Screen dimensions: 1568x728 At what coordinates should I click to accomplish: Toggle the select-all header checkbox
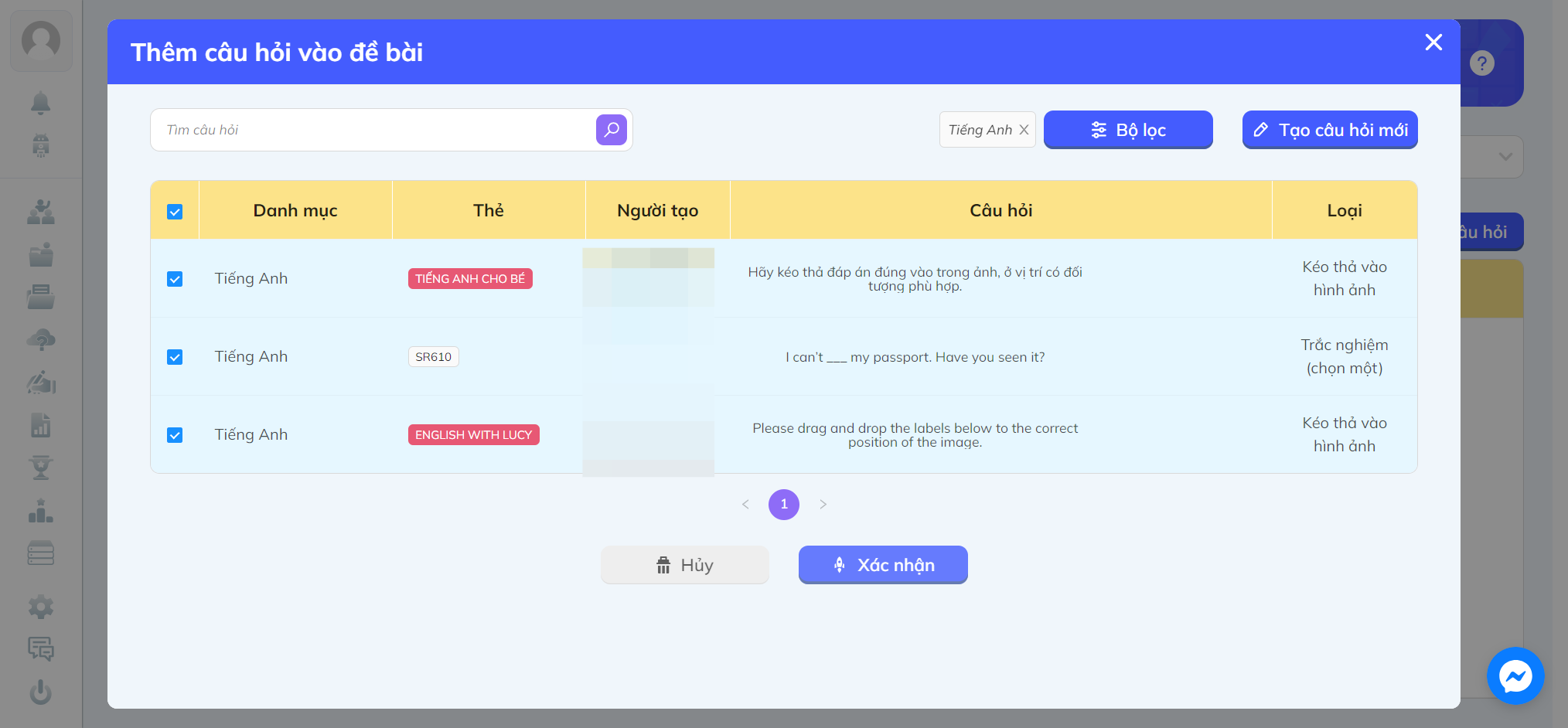click(175, 212)
